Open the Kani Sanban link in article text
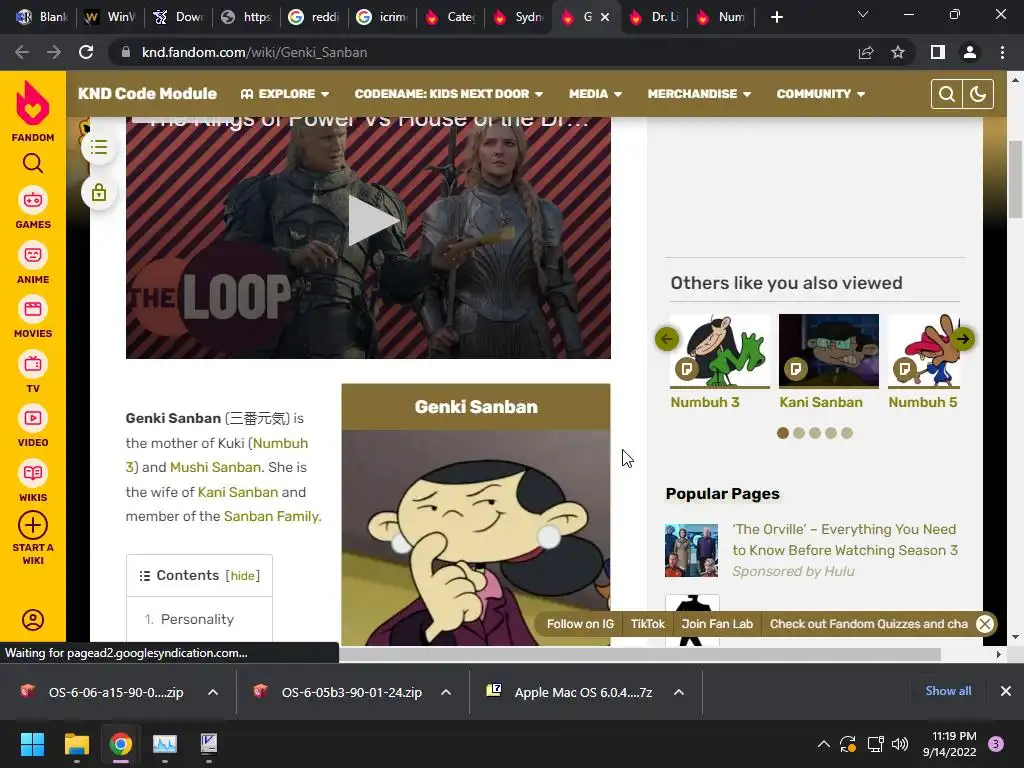 (x=238, y=492)
